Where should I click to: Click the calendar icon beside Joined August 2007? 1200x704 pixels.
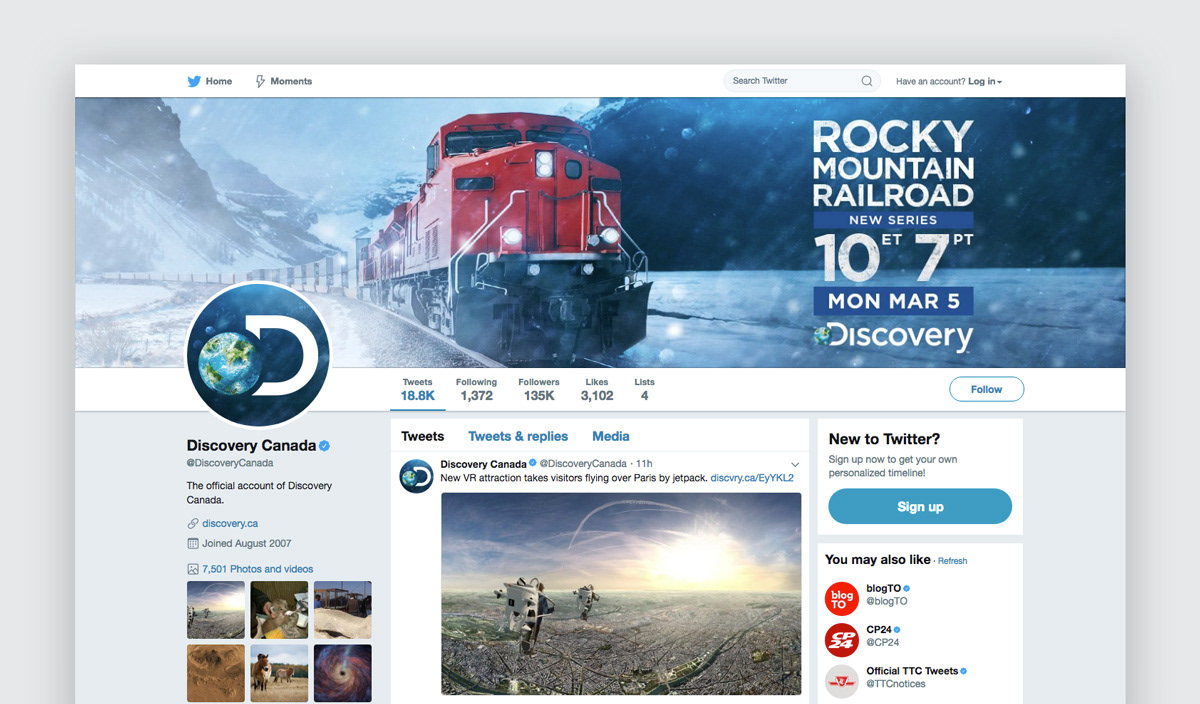pyautogui.click(x=193, y=543)
